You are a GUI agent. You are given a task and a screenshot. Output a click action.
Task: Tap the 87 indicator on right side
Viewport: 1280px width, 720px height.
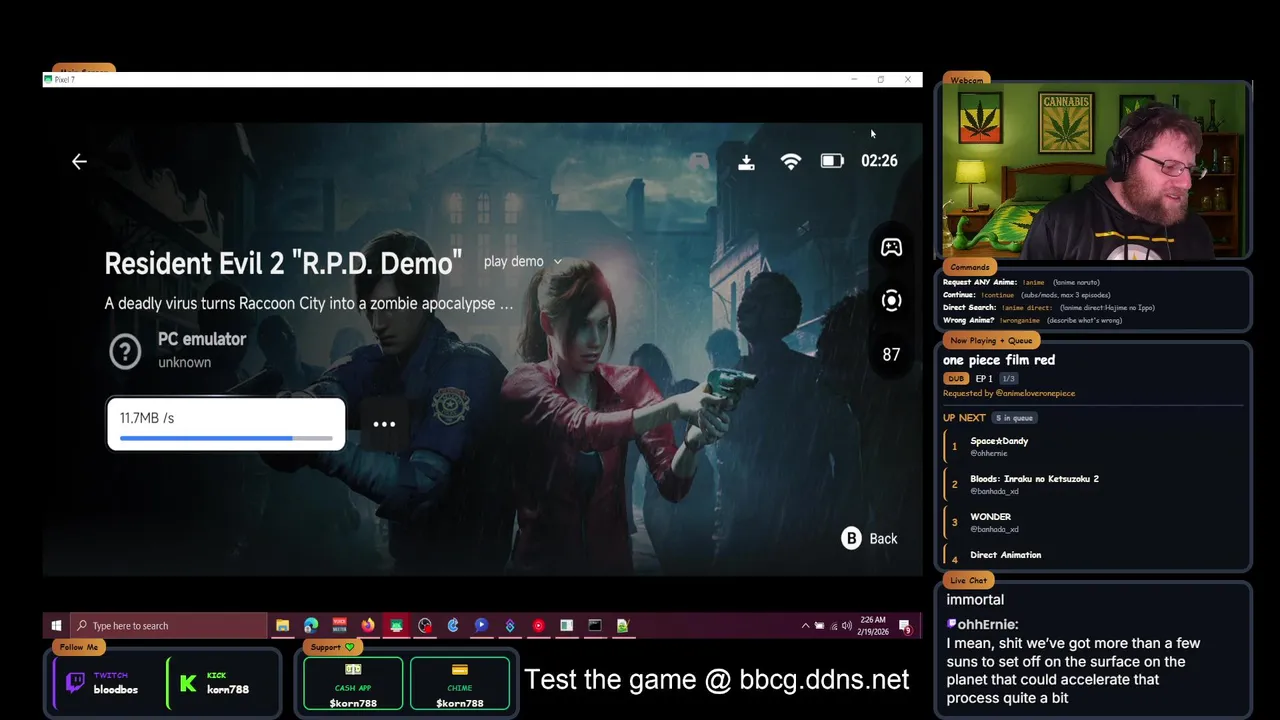[x=891, y=354]
